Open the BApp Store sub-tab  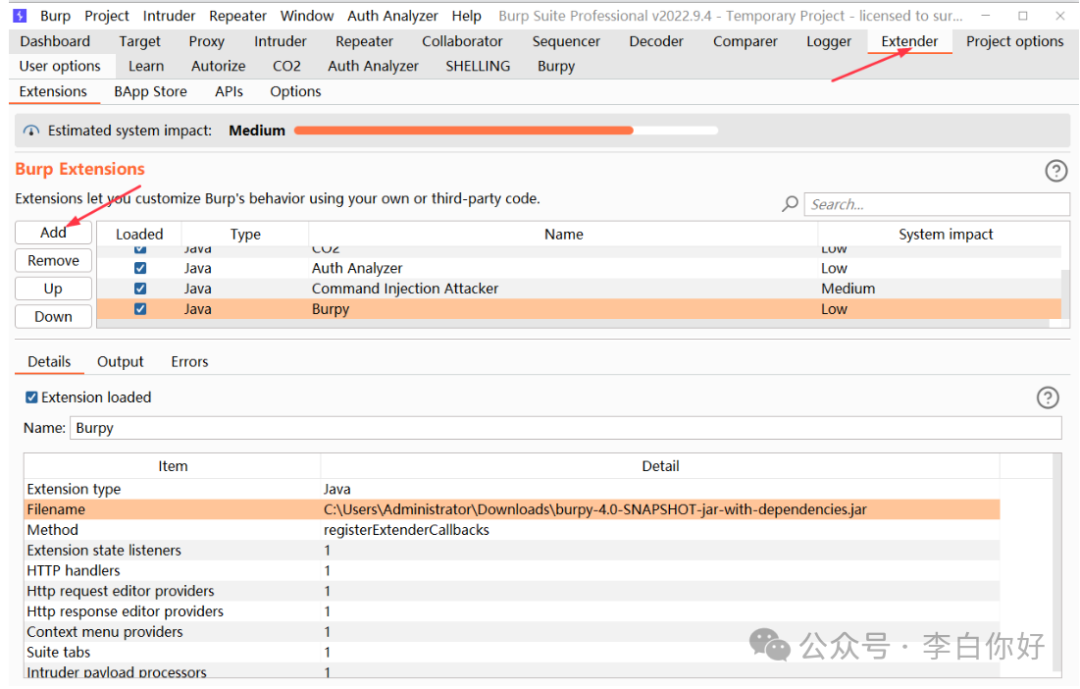[x=150, y=92]
